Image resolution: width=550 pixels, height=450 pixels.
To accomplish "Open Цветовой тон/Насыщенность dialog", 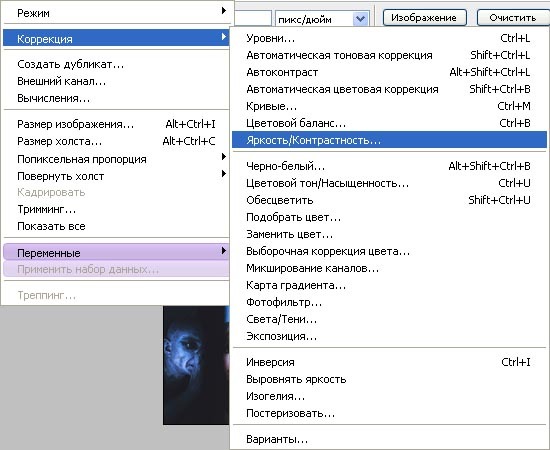I will coord(389,183).
